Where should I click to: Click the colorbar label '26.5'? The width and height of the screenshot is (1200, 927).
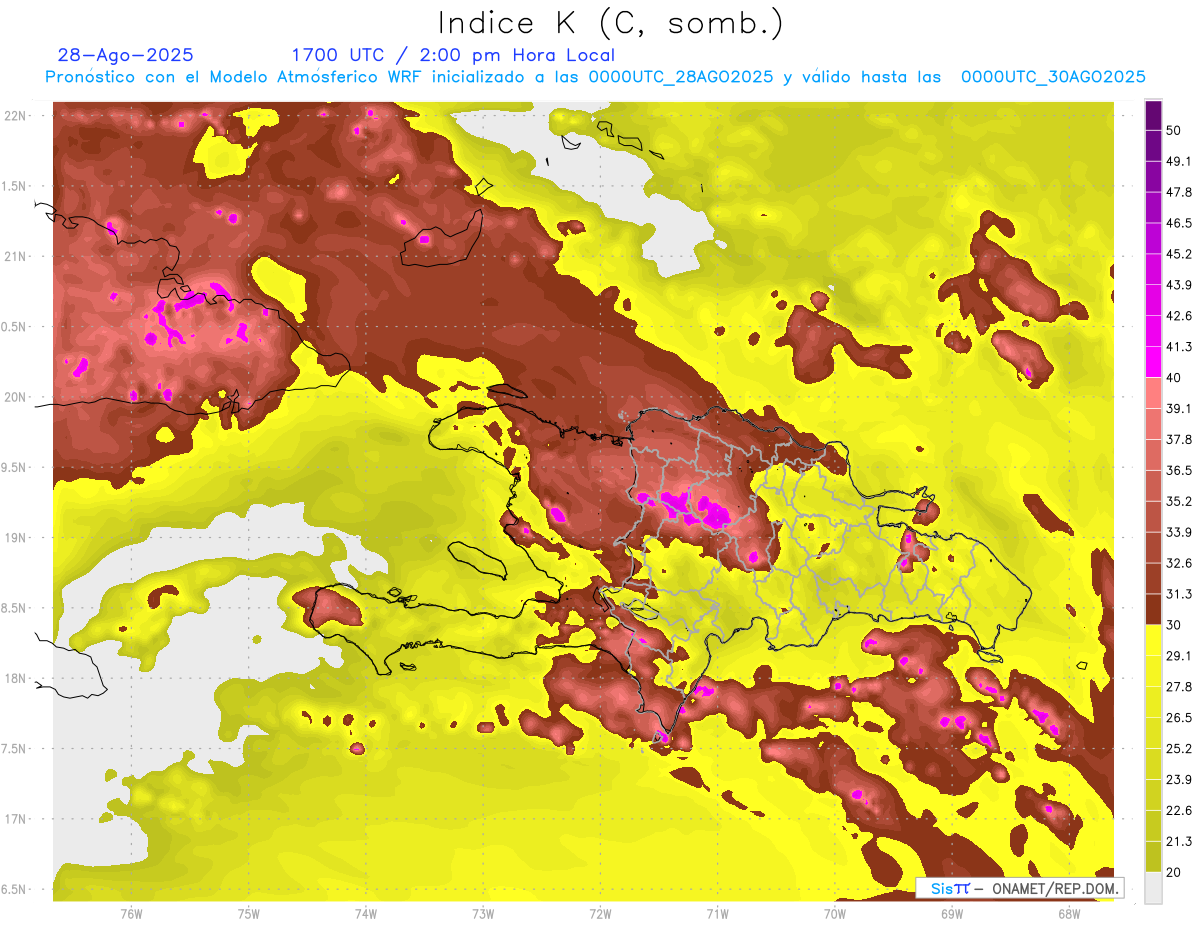point(1179,717)
